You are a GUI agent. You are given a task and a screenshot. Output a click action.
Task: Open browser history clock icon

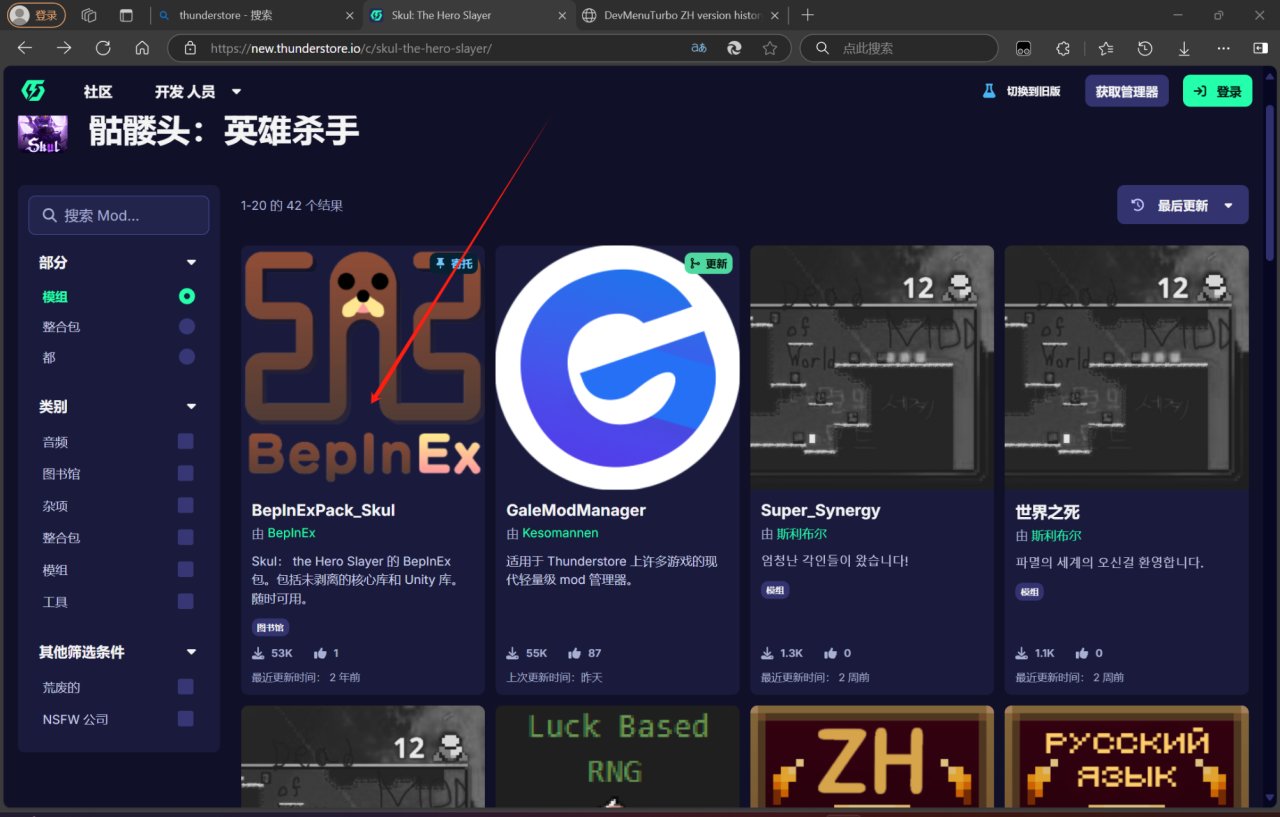click(1145, 48)
